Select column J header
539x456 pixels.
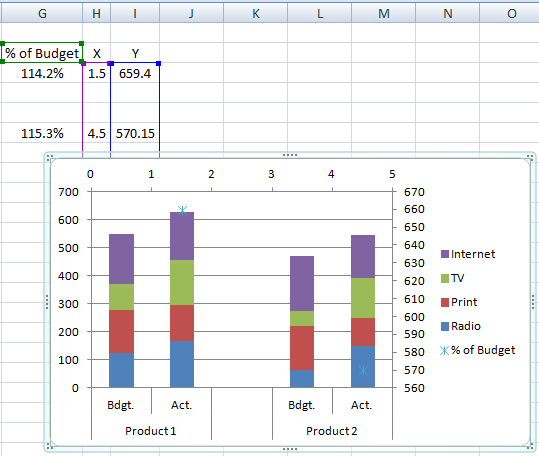coord(191,13)
